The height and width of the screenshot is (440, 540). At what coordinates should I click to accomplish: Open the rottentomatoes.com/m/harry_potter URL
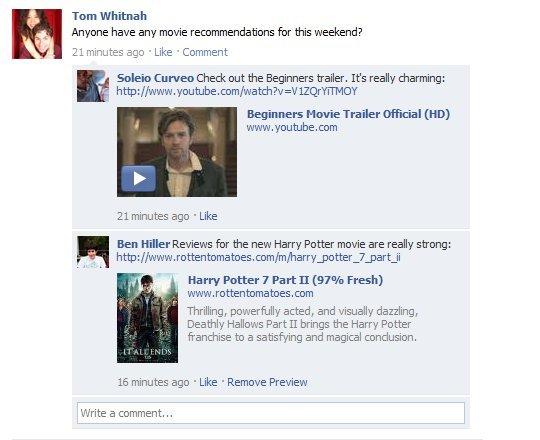coord(258,257)
